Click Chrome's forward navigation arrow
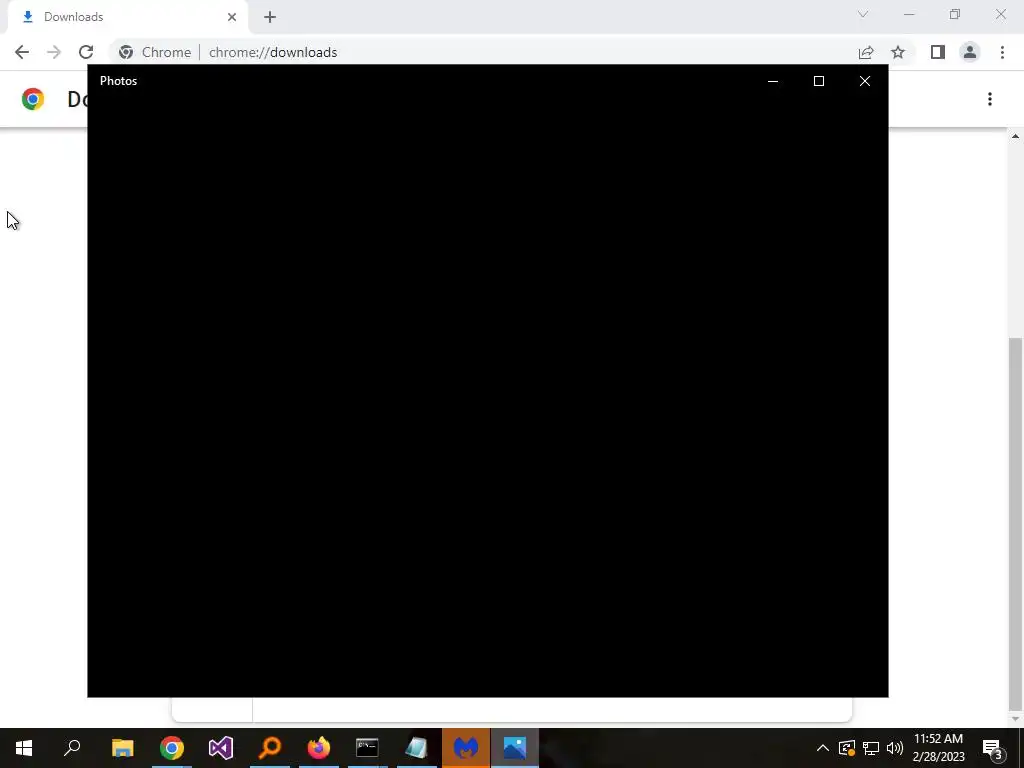This screenshot has width=1024, height=768. (x=54, y=52)
